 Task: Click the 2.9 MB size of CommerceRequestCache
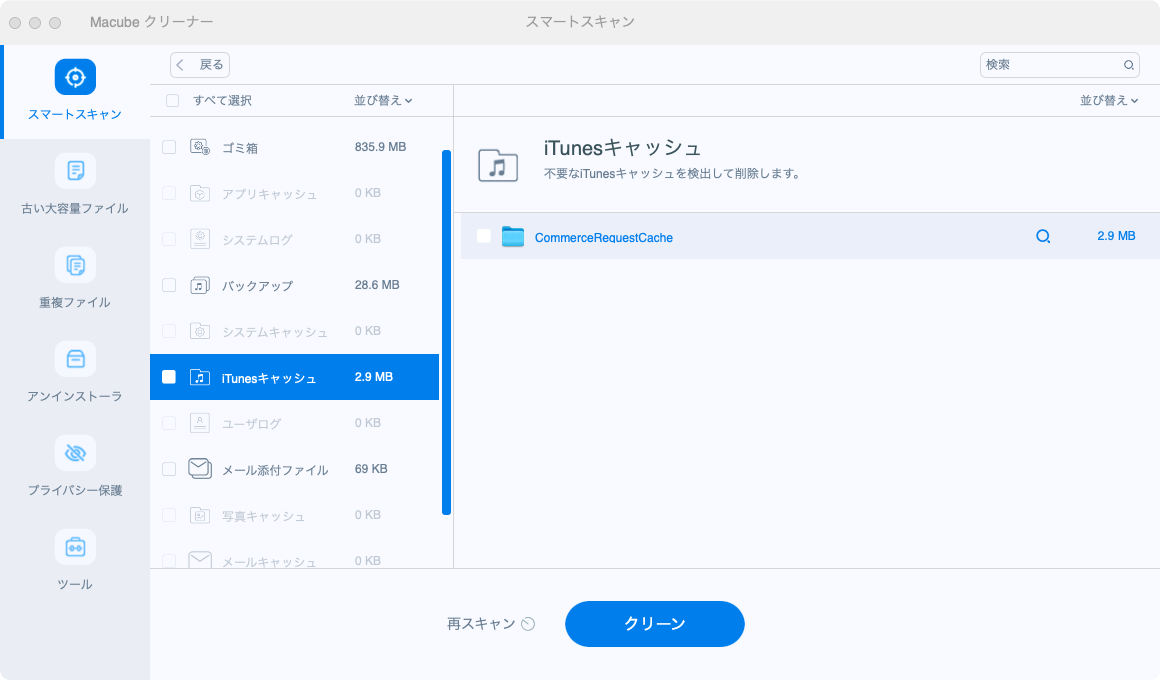click(1116, 236)
